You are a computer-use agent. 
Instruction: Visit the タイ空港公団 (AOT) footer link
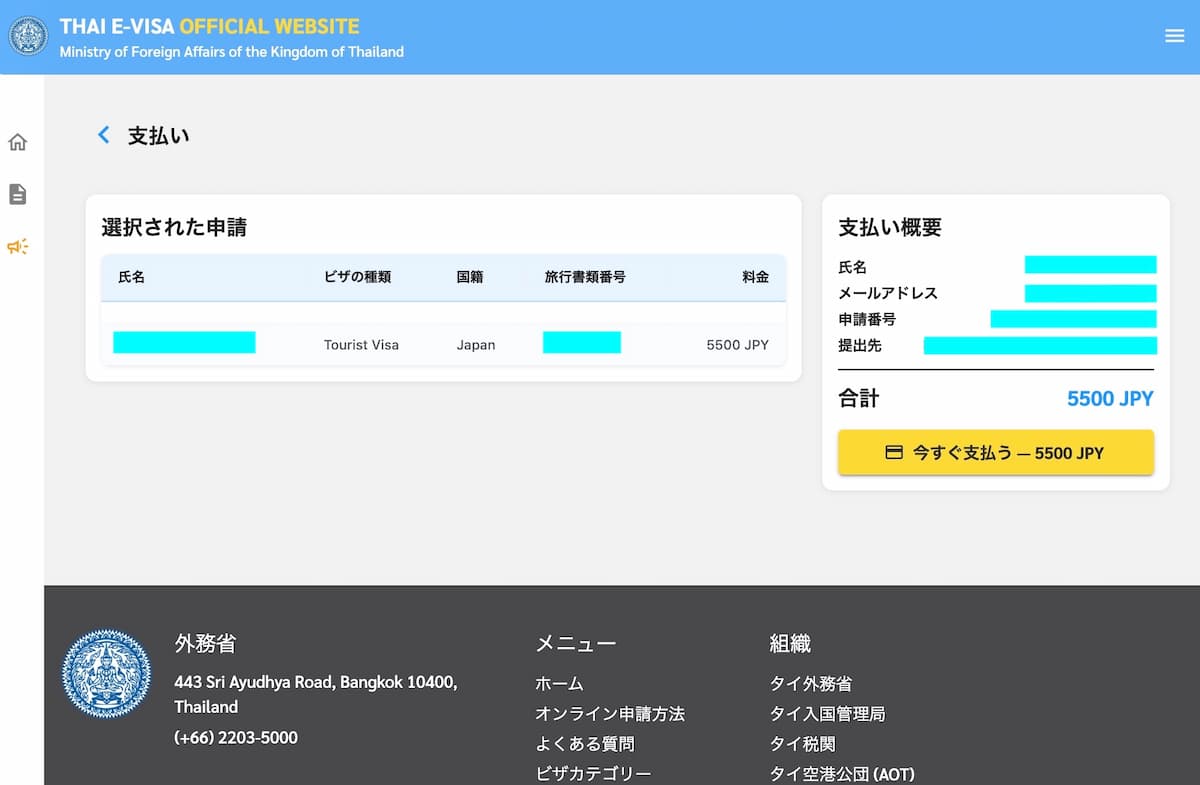pyautogui.click(x=842, y=774)
